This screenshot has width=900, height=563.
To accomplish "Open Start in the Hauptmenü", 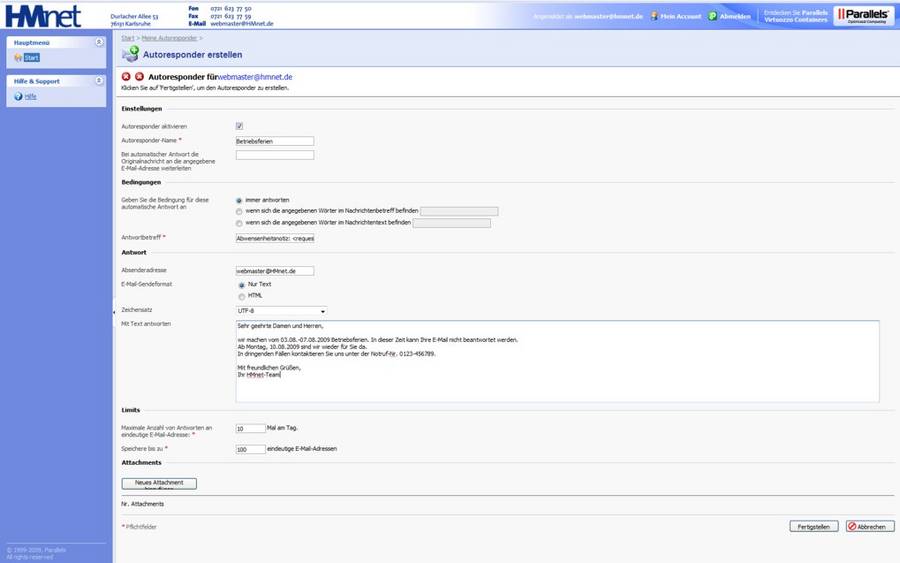I will click(32, 57).
